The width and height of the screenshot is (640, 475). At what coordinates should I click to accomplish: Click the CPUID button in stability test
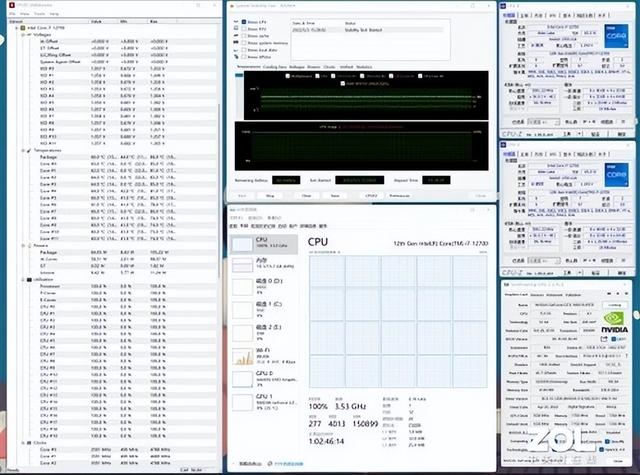(371, 197)
